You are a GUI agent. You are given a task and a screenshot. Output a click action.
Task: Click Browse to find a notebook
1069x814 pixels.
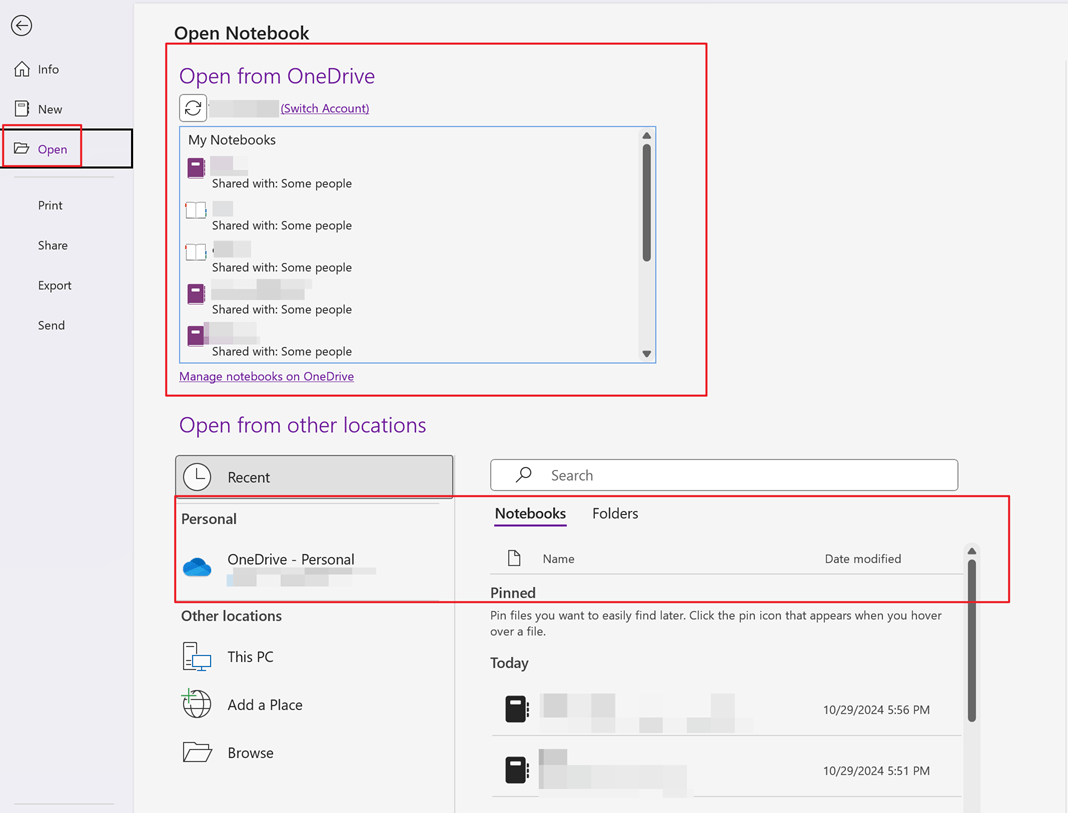click(x=310, y=753)
